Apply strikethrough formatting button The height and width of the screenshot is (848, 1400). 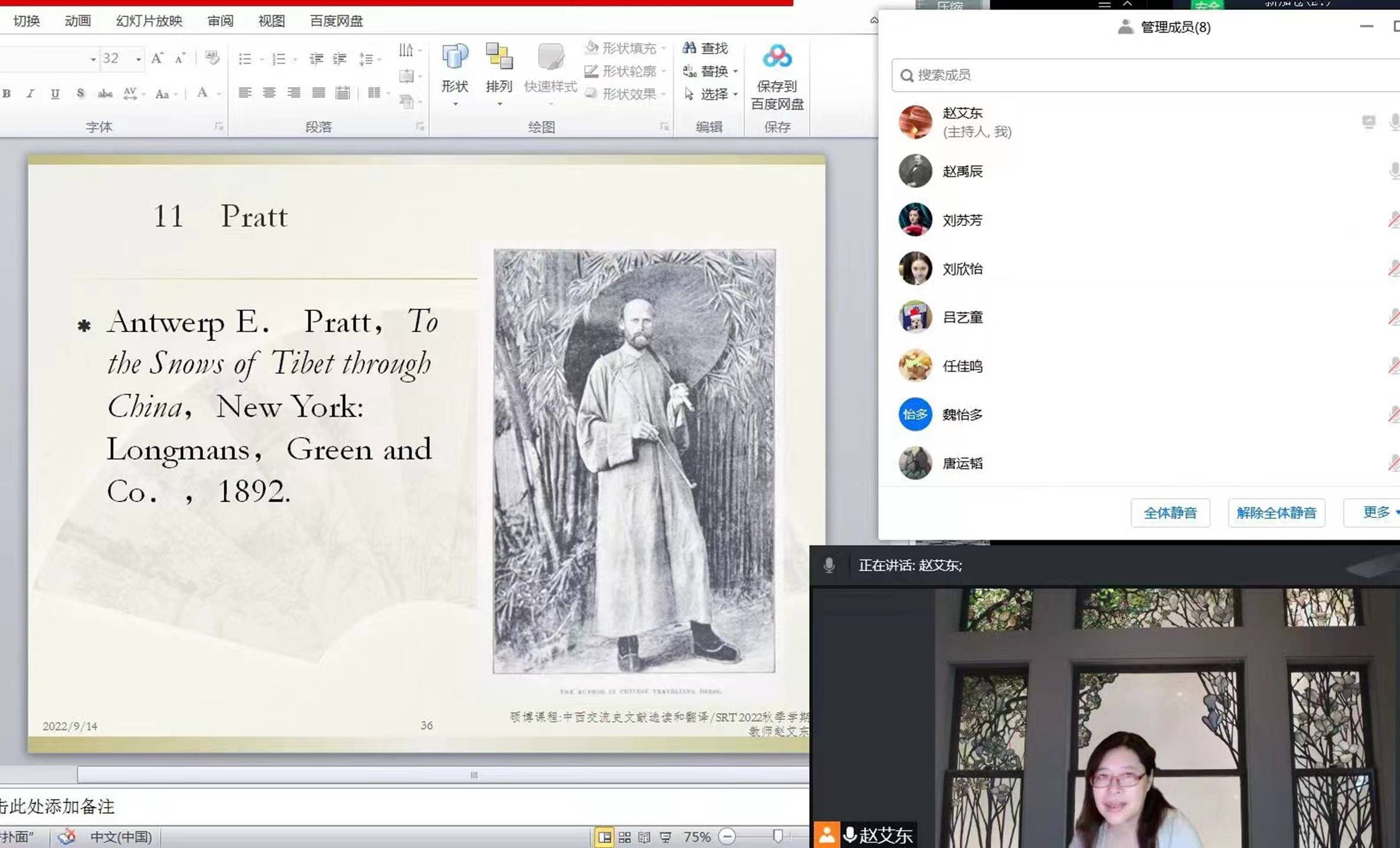click(105, 94)
